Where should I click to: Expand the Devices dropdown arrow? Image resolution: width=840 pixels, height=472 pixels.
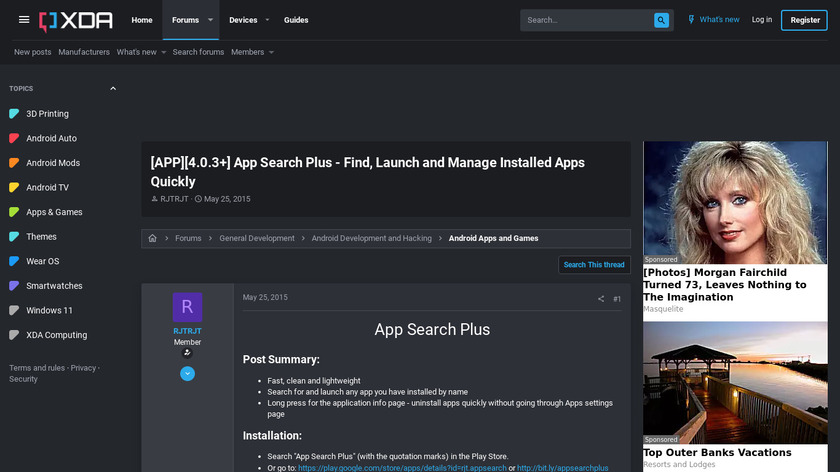[x=267, y=20]
